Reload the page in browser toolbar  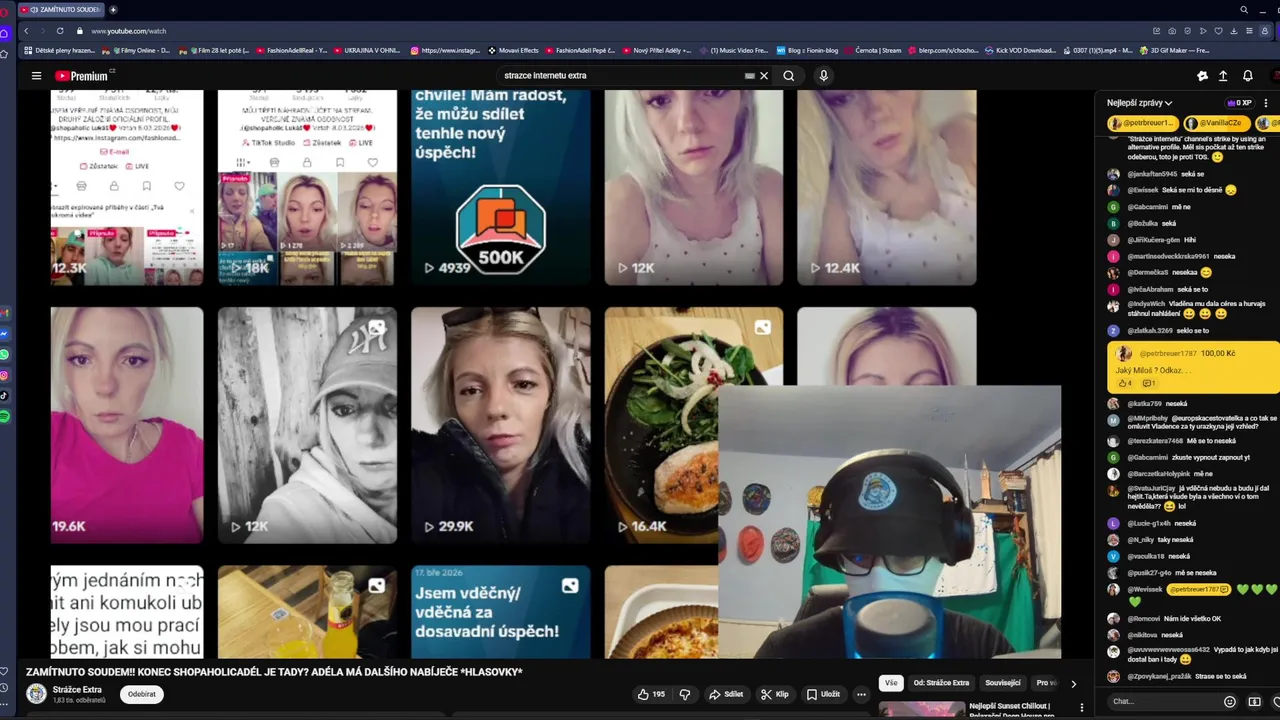coord(60,31)
